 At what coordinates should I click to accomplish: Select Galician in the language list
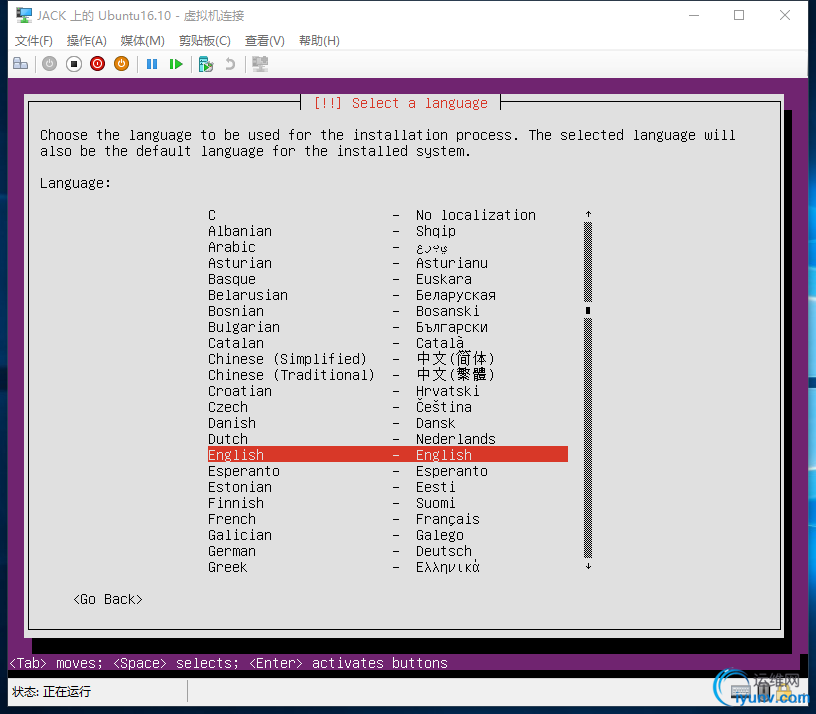click(388, 535)
